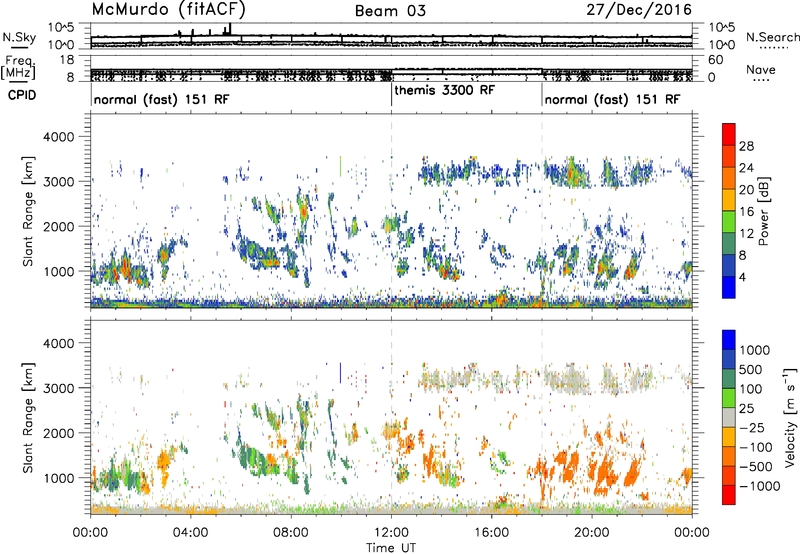Click the 4000 tick on the velocity panel
800x554 pixels.
pos(61,343)
